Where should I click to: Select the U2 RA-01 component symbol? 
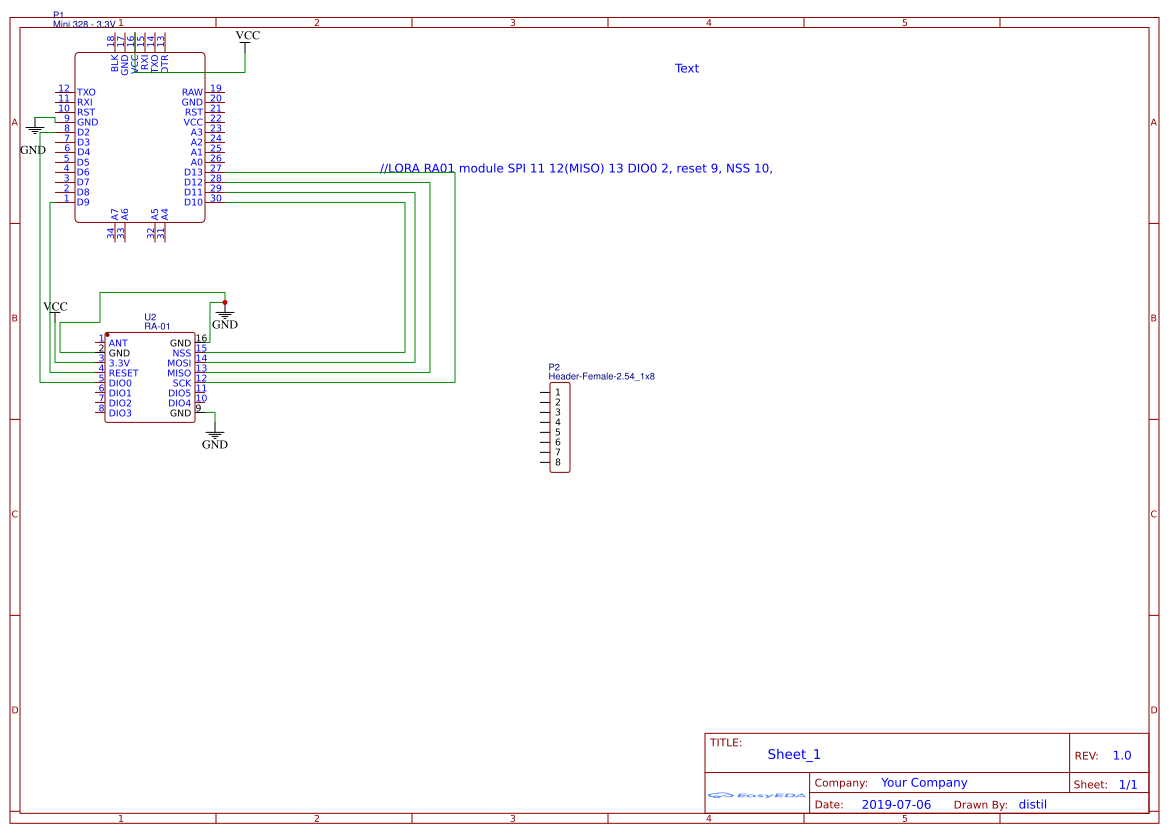[x=149, y=375]
